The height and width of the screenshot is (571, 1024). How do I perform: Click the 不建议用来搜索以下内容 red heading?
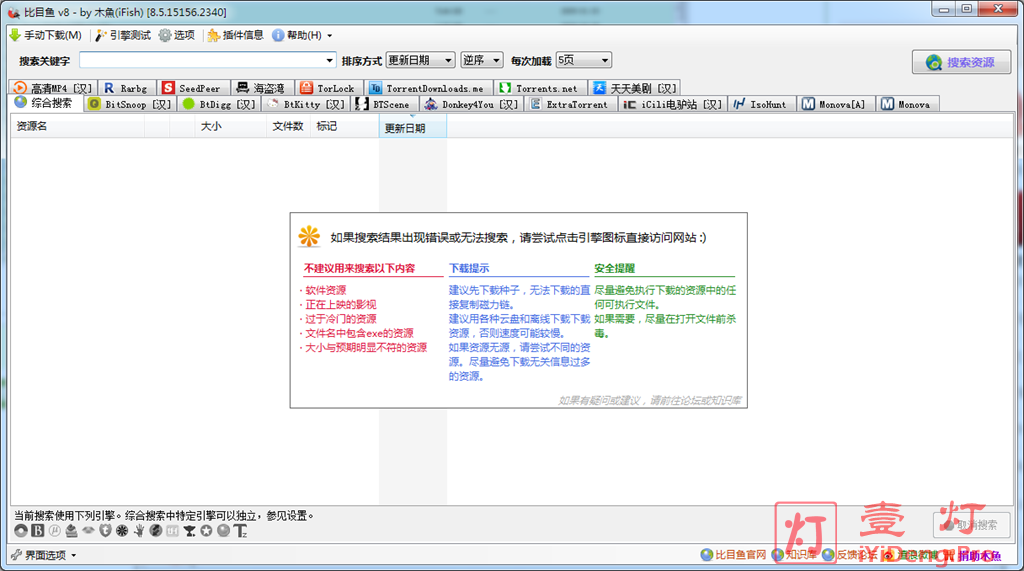tap(359, 269)
